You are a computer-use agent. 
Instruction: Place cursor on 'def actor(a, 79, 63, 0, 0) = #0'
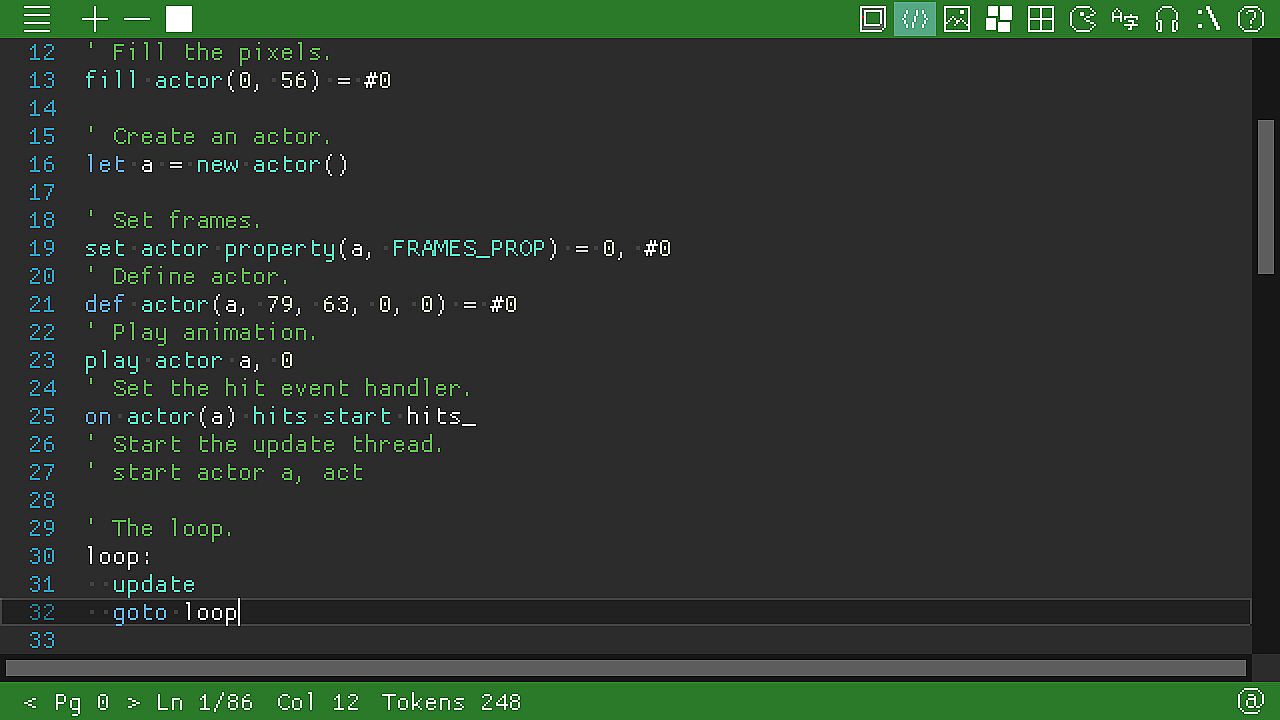click(x=301, y=304)
